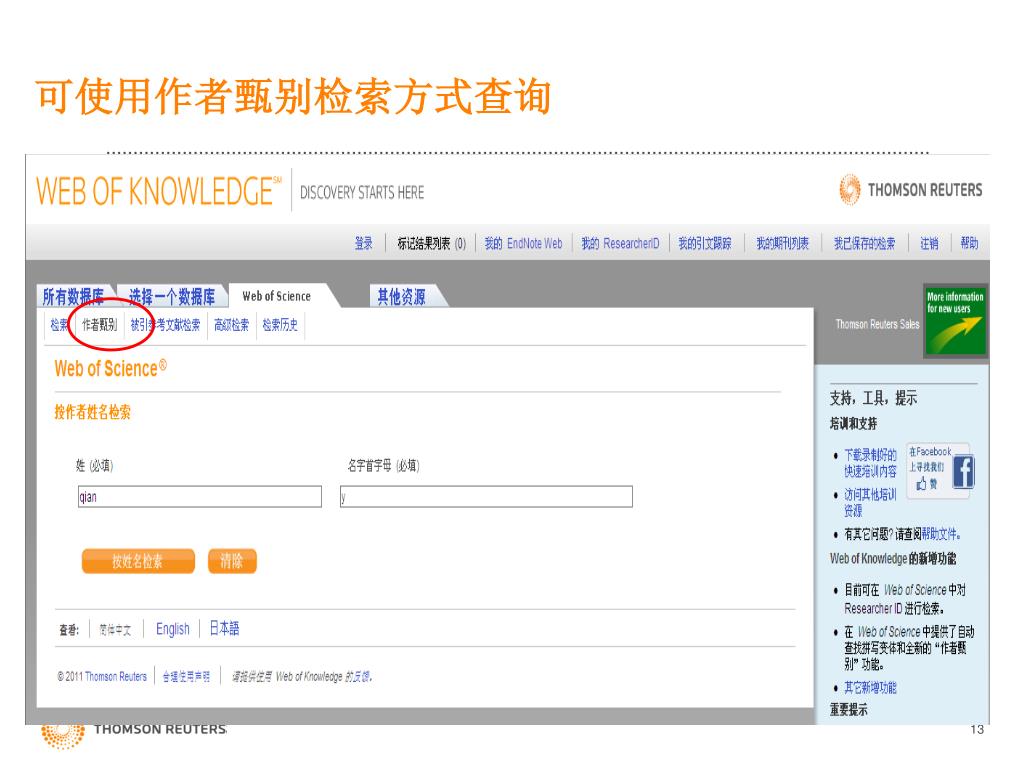Click the last name field containing qian

click(200, 496)
